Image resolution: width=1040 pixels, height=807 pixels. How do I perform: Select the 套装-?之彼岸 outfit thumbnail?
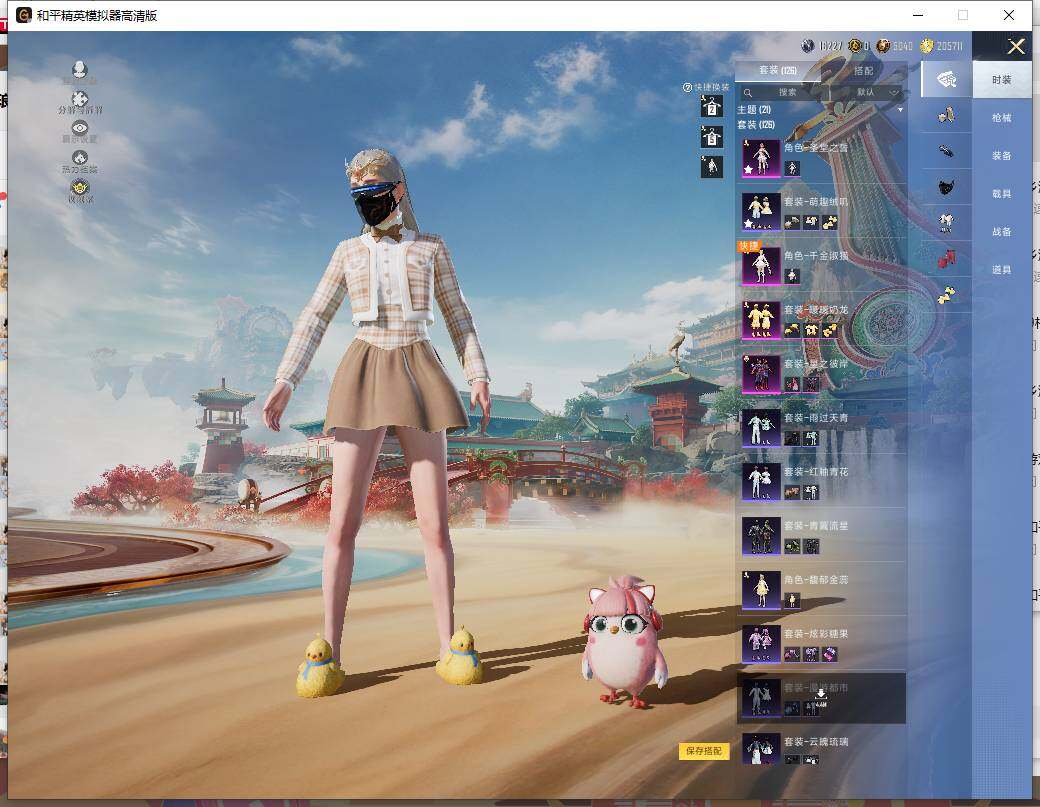click(761, 374)
